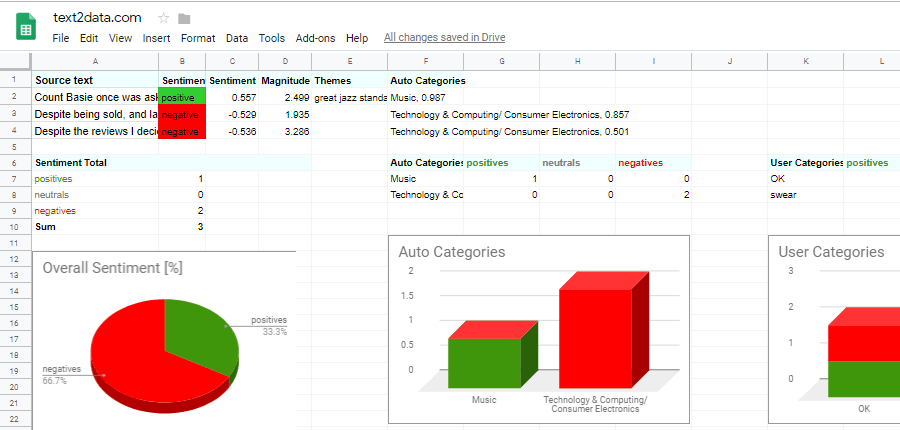Viewport: 900px width, 430px height.
Task: Select the negative cell in row 3
Action: click(x=182, y=114)
